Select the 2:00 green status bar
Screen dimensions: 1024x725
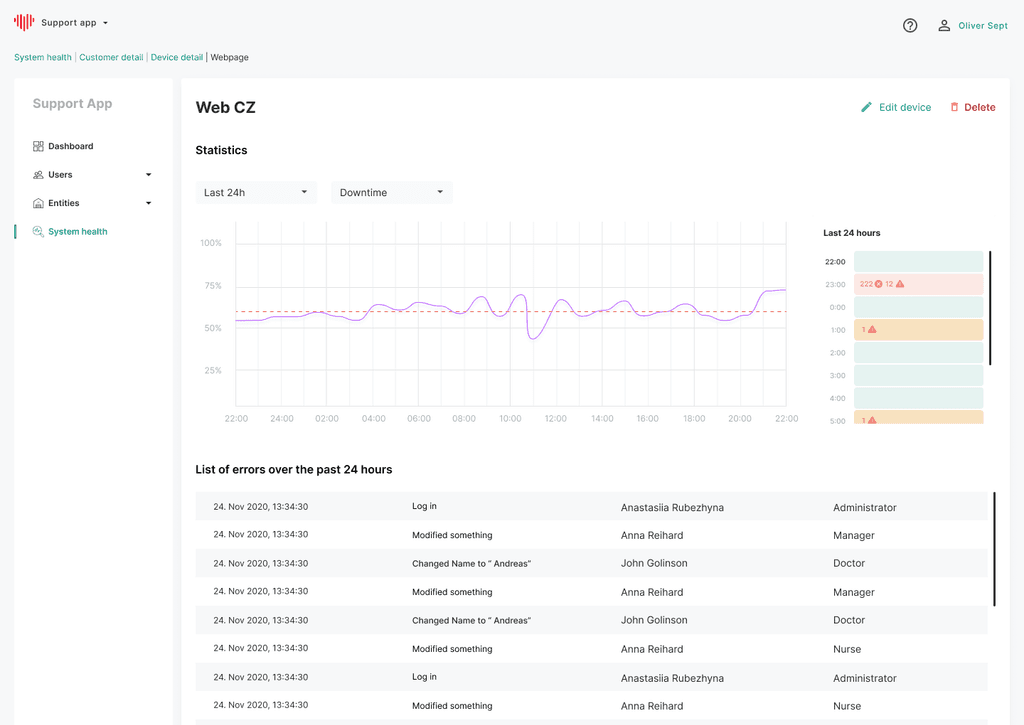(918, 353)
